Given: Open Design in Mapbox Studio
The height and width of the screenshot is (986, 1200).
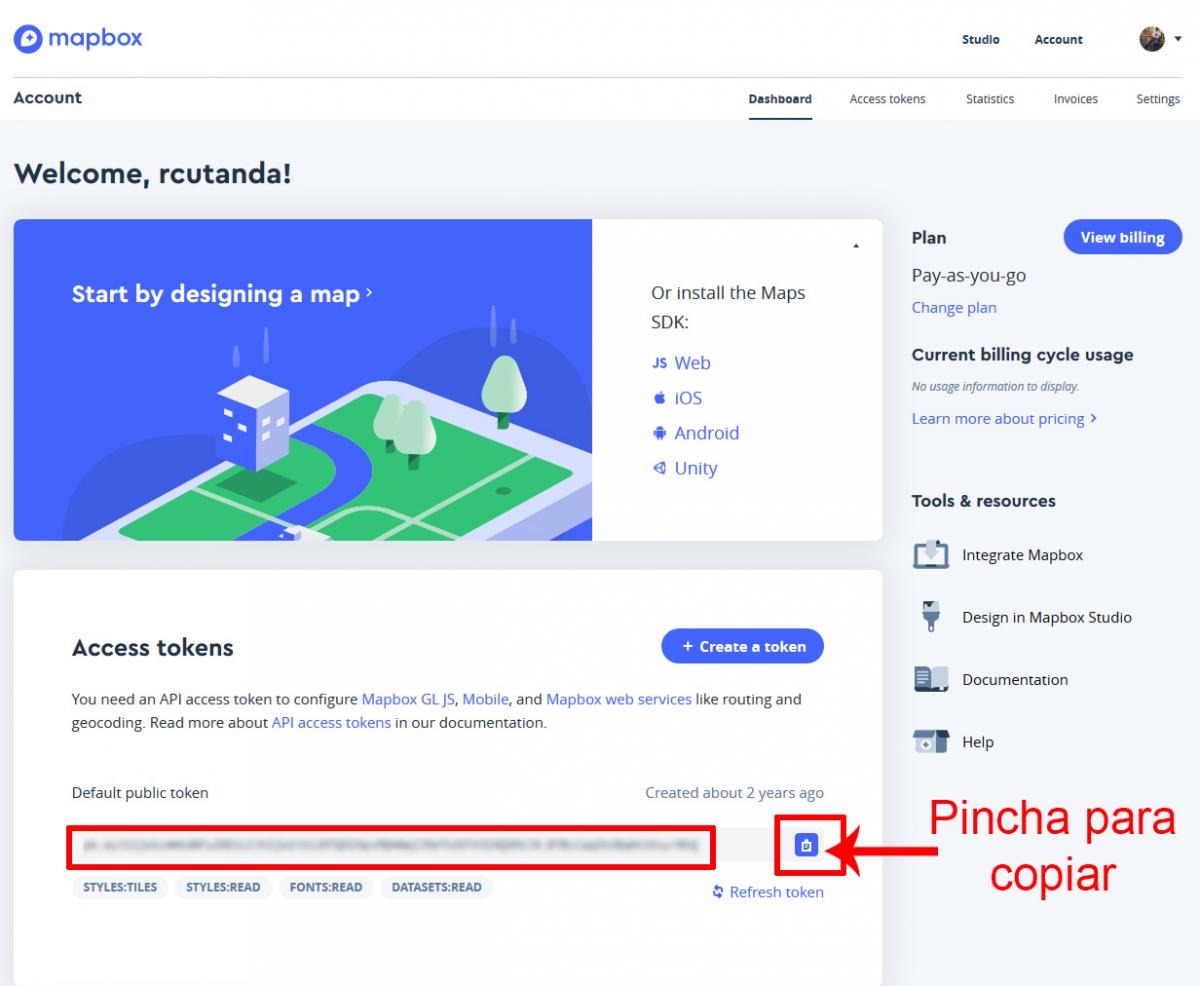Looking at the screenshot, I should click(1047, 618).
